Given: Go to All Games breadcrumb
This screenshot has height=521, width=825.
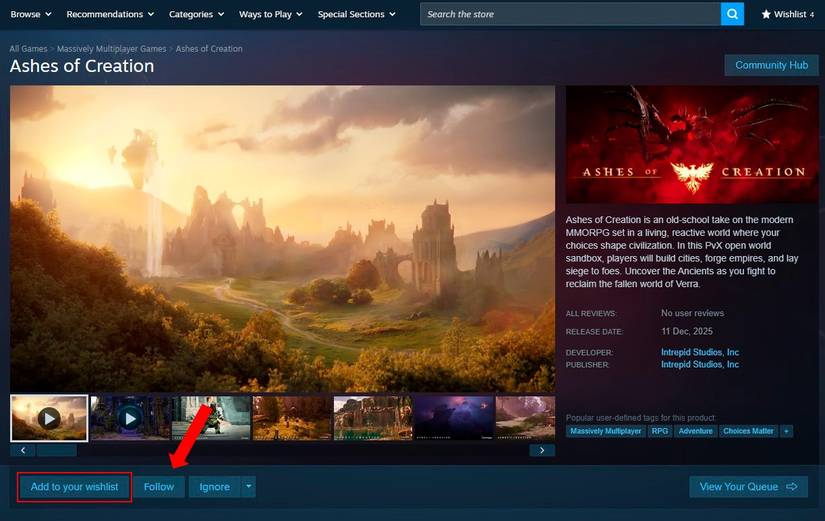Looking at the screenshot, I should click(x=28, y=48).
